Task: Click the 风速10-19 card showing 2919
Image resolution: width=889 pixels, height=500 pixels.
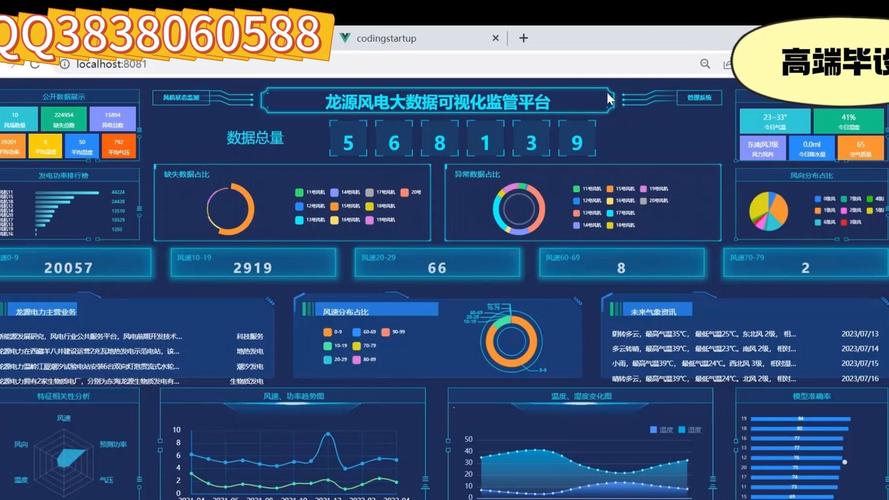Action: coord(253,264)
